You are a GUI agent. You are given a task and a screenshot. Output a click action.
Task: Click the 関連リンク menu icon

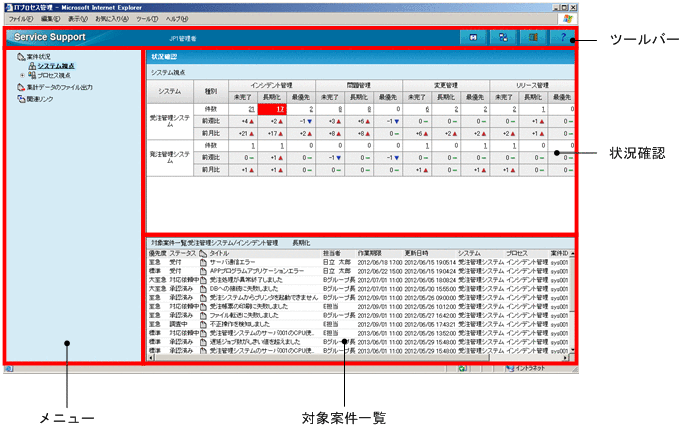21,98
